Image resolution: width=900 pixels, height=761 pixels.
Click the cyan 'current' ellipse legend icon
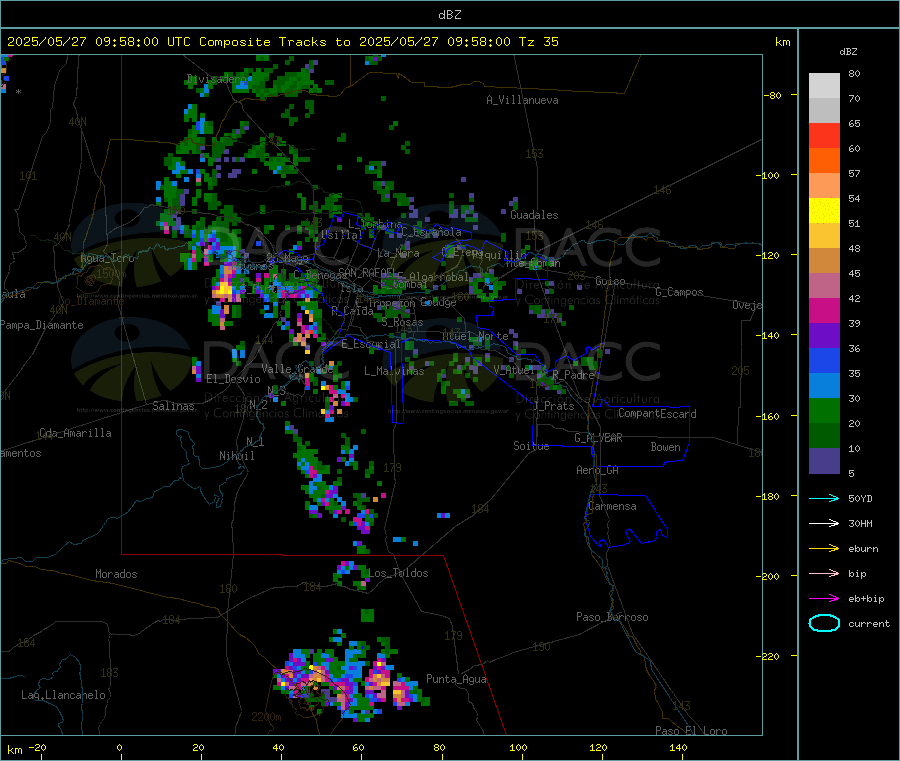point(824,623)
